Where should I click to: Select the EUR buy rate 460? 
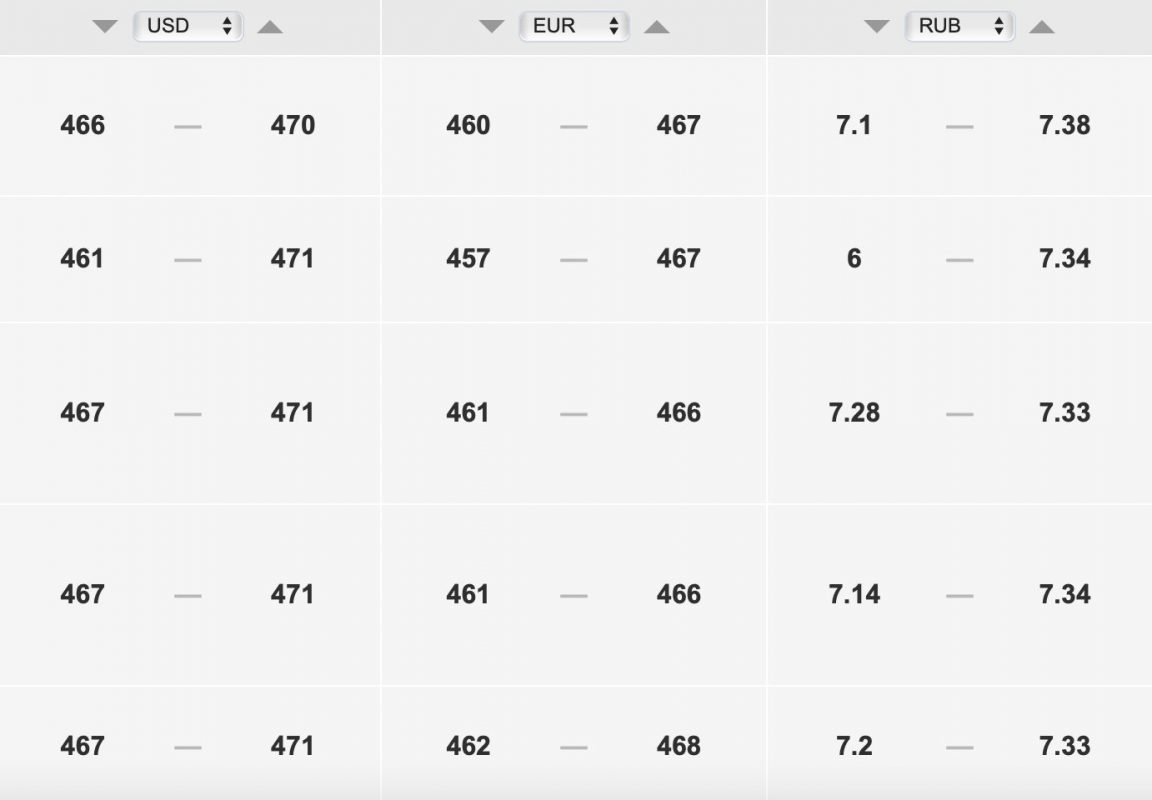point(468,126)
